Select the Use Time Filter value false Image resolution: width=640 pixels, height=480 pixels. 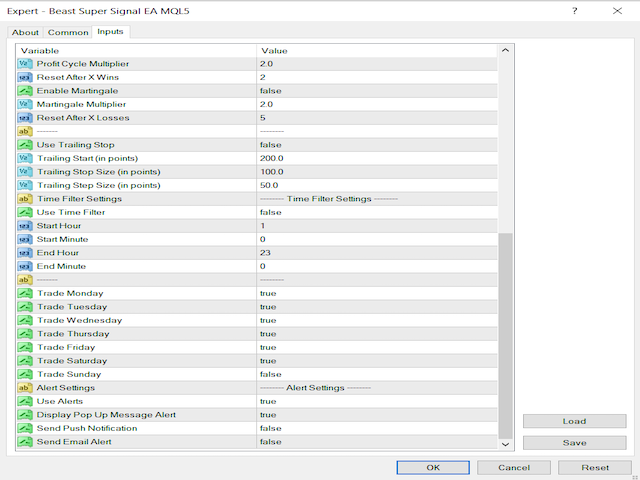point(271,212)
